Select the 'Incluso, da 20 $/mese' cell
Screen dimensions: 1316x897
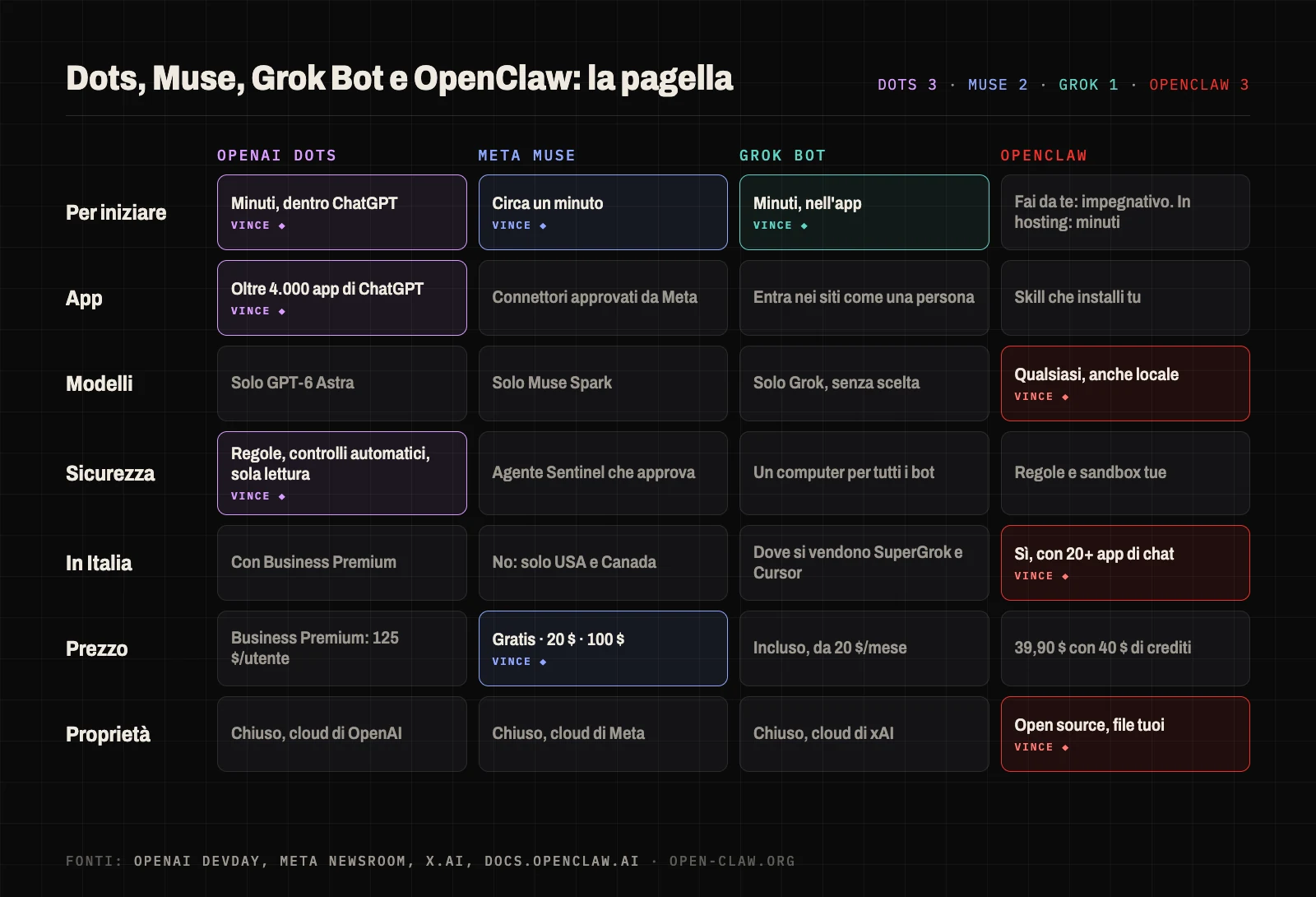(x=864, y=648)
